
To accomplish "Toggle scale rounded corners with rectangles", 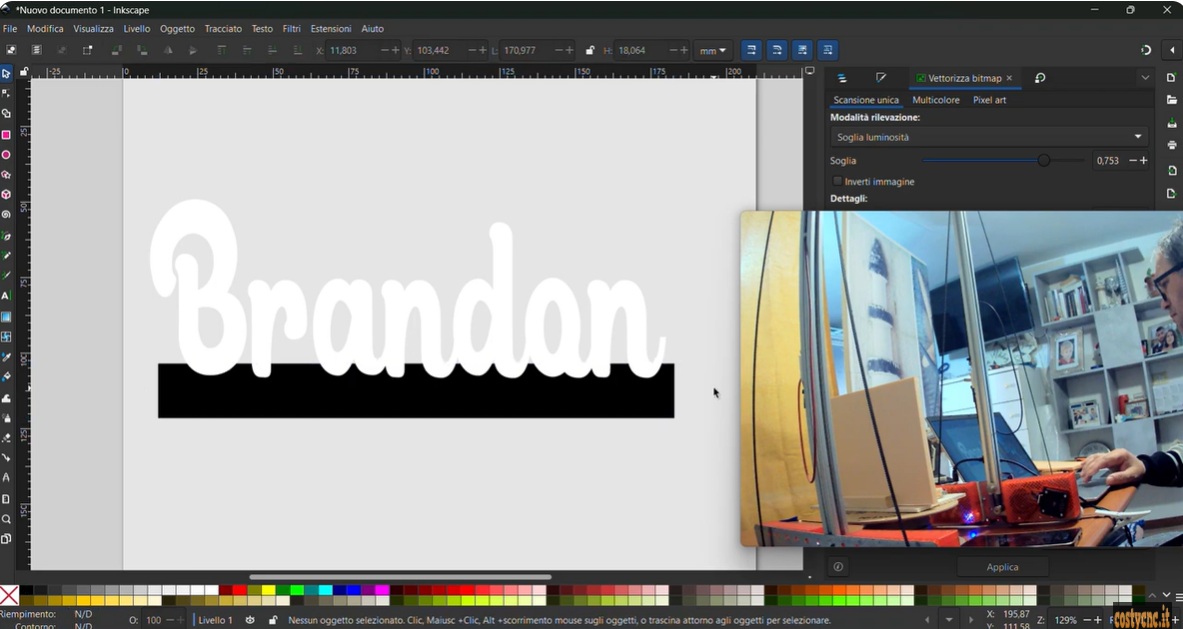I will pyautogui.click(x=776, y=50).
